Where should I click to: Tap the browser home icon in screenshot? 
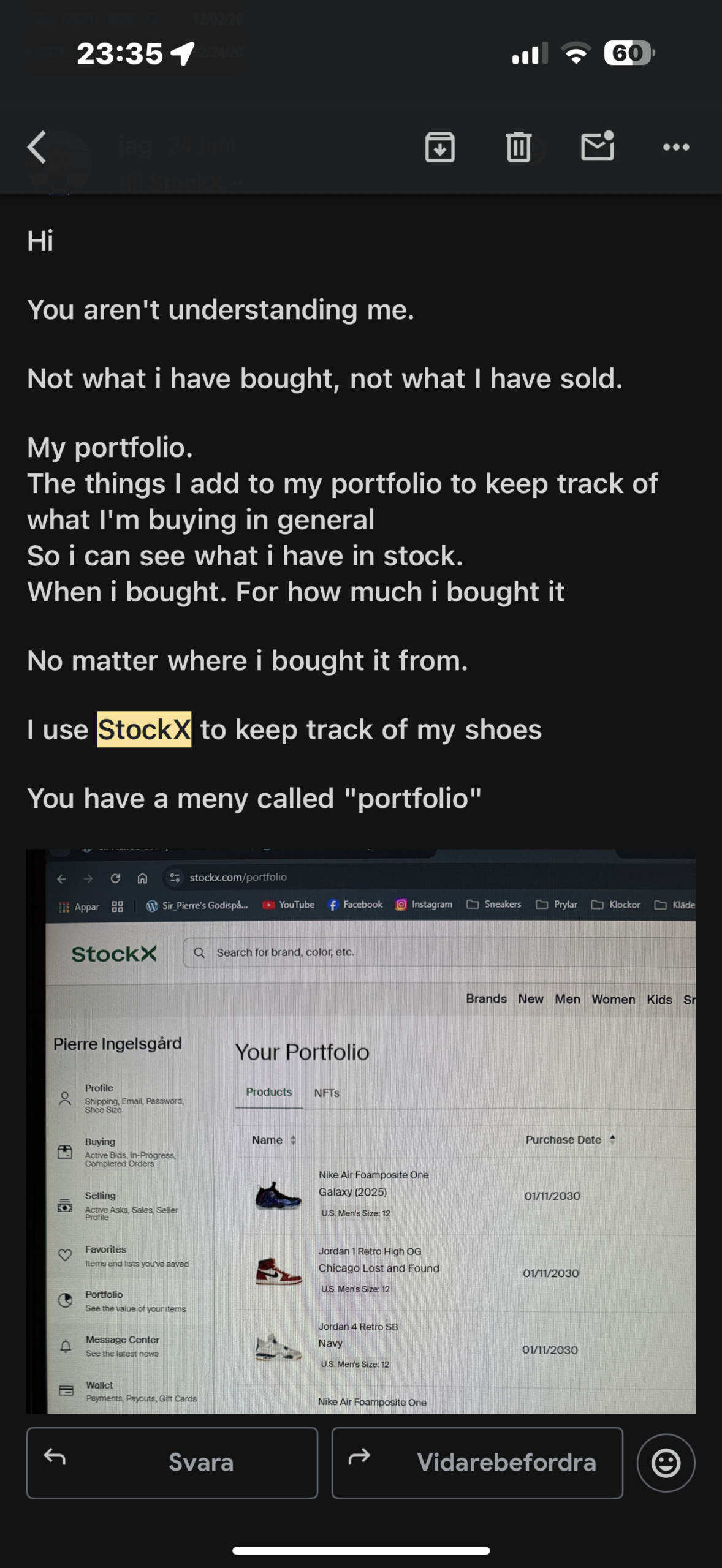(142, 878)
